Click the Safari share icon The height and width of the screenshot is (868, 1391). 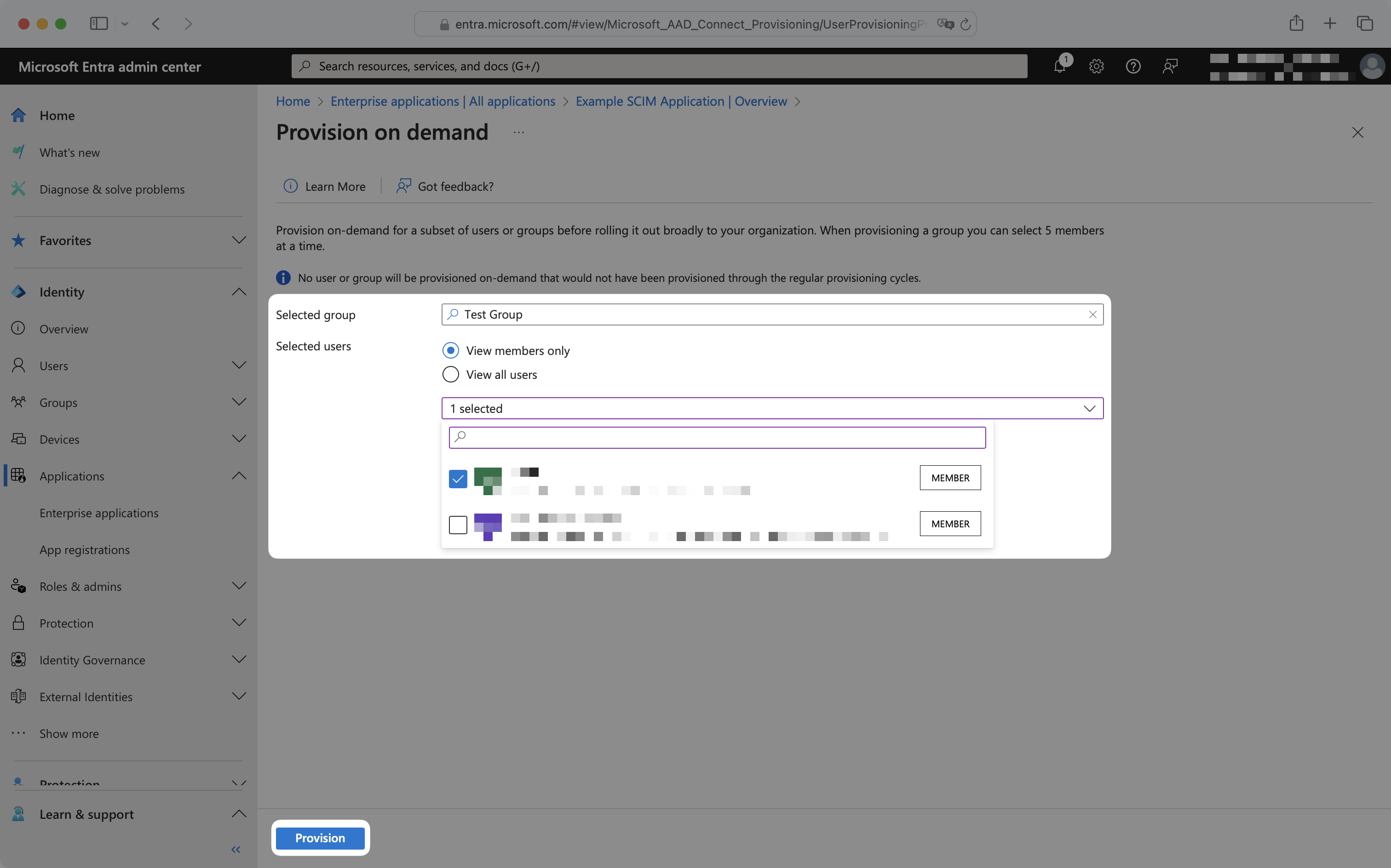(1296, 23)
